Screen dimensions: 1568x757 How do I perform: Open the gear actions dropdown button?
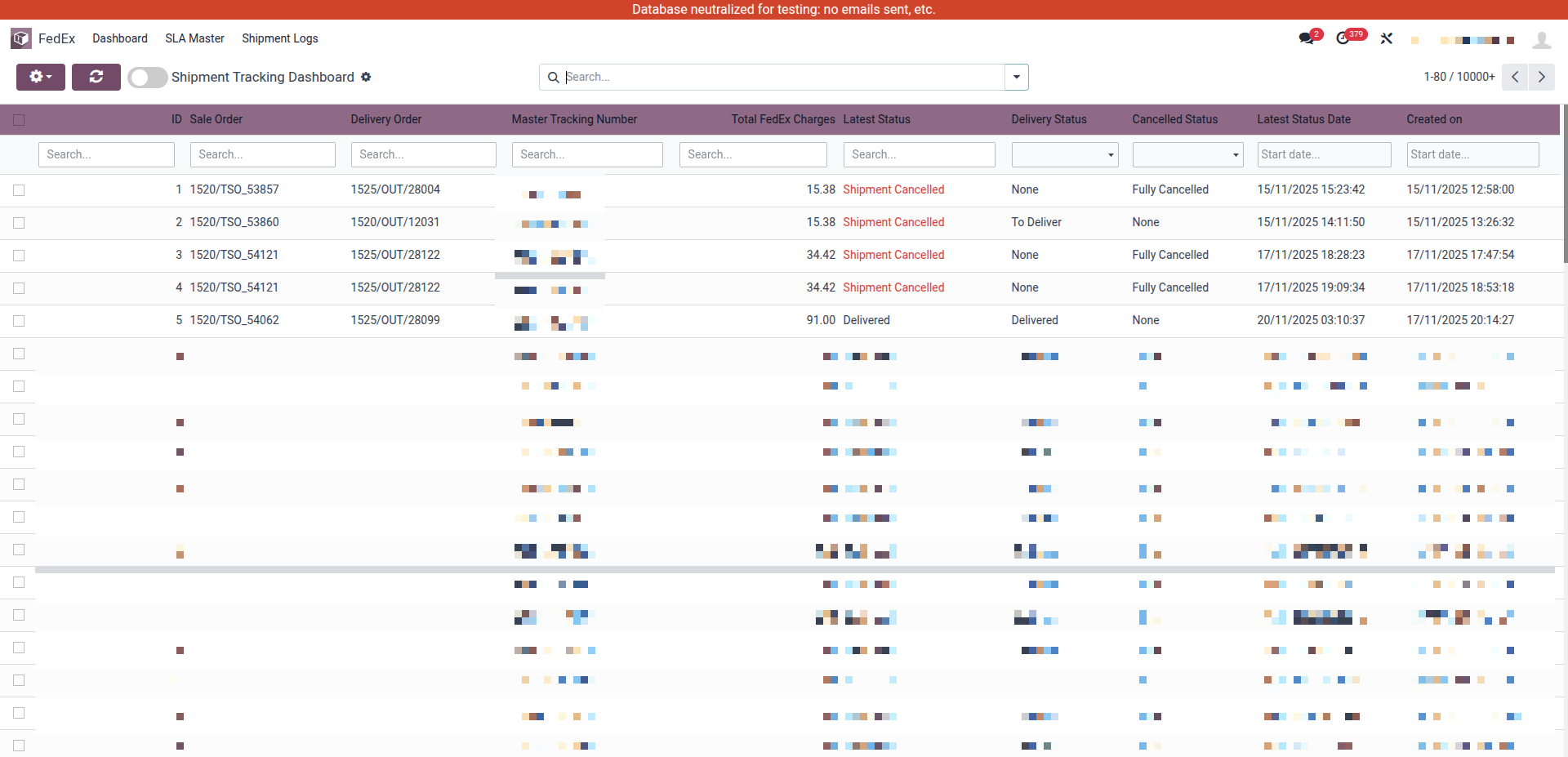coord(41,77)
